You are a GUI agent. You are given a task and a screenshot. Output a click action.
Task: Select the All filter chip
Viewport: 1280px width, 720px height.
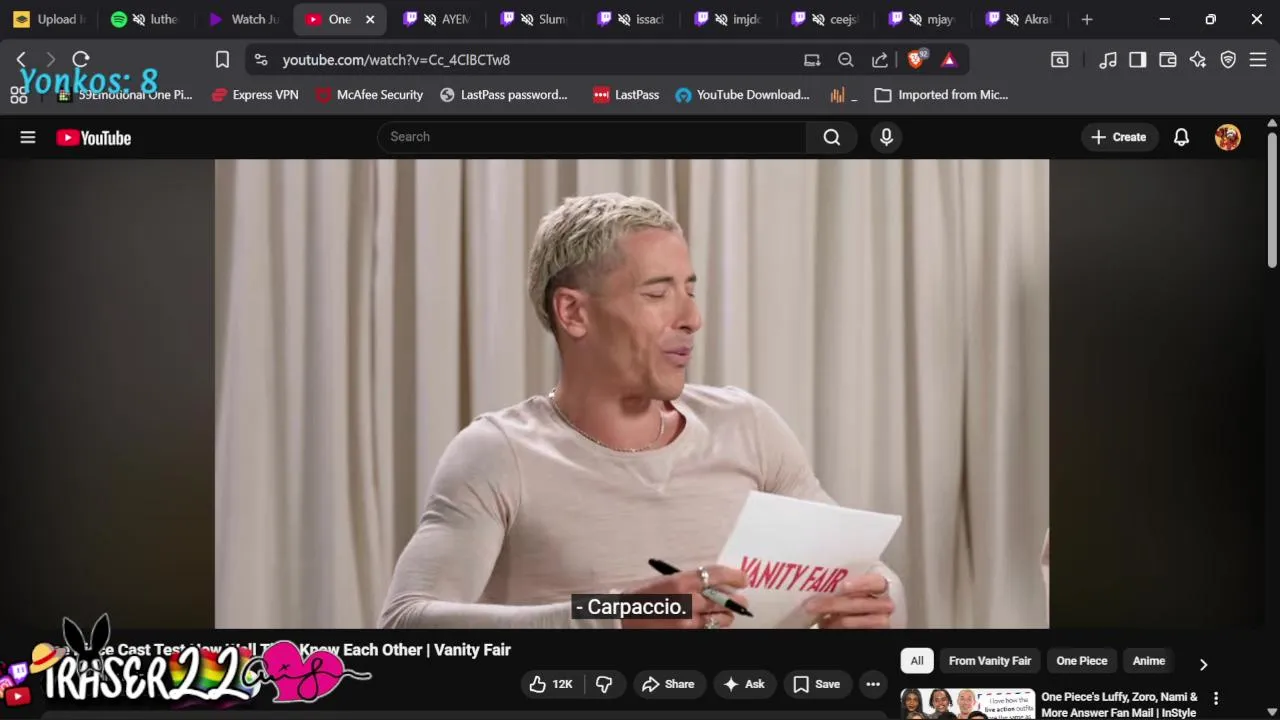917,661
